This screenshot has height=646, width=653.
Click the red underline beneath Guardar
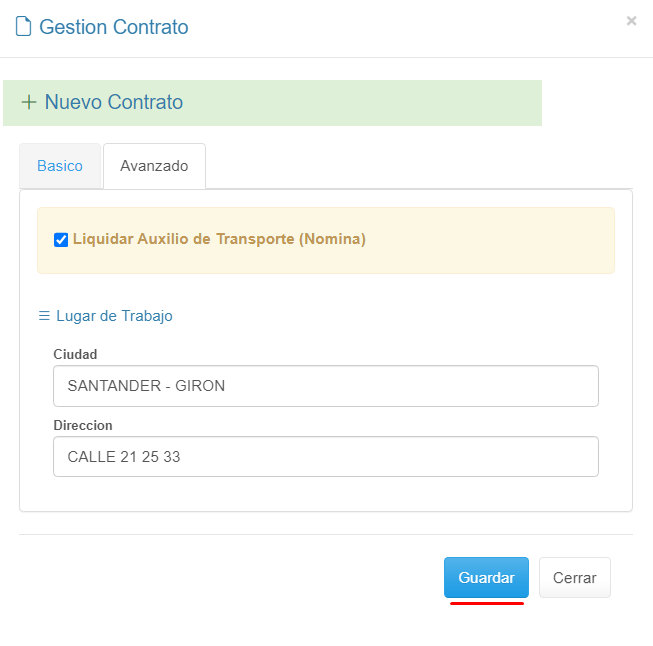[x=487, y=603]
